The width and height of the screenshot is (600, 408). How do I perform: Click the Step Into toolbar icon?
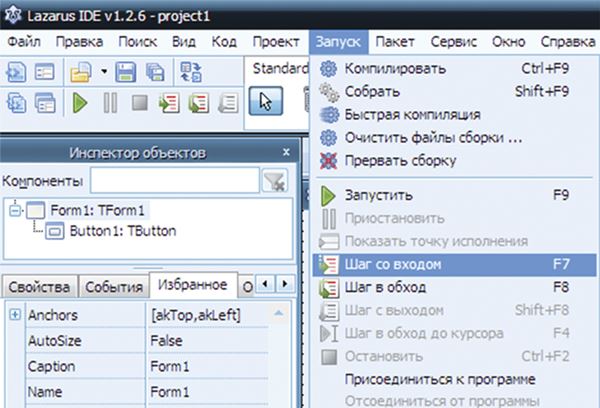coord(169,103)
